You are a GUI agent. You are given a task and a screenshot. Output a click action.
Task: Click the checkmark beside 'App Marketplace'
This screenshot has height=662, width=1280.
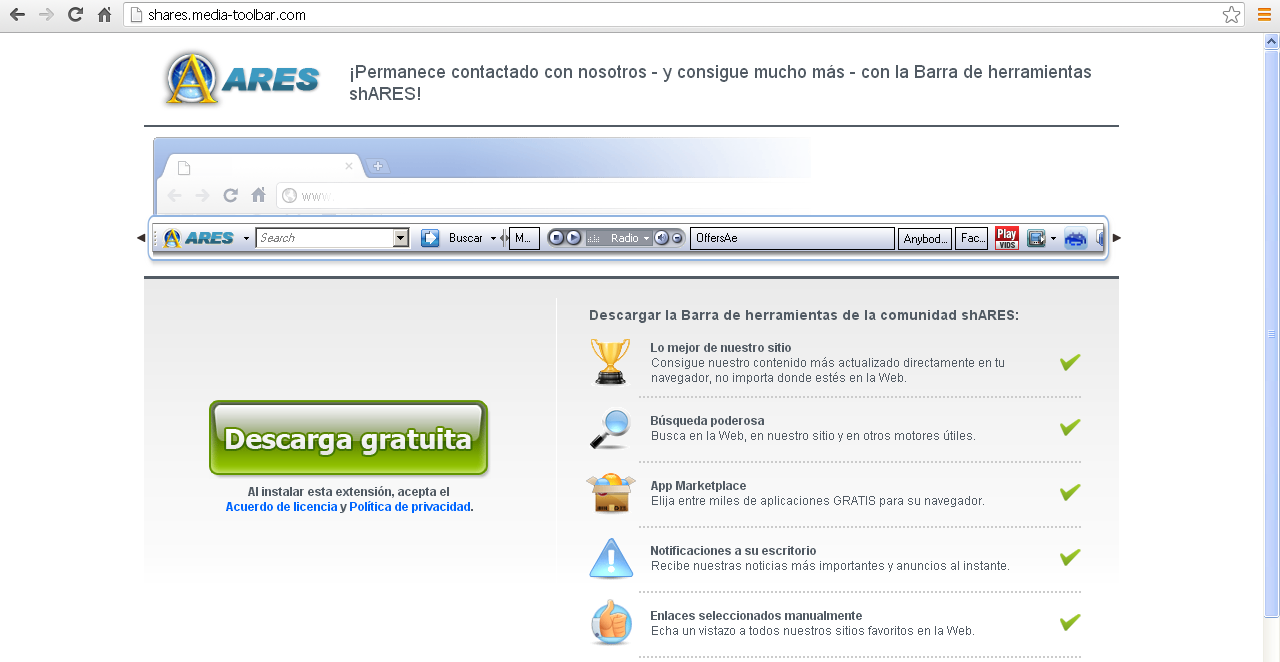pyautogui.click(x=1070, y=492)
